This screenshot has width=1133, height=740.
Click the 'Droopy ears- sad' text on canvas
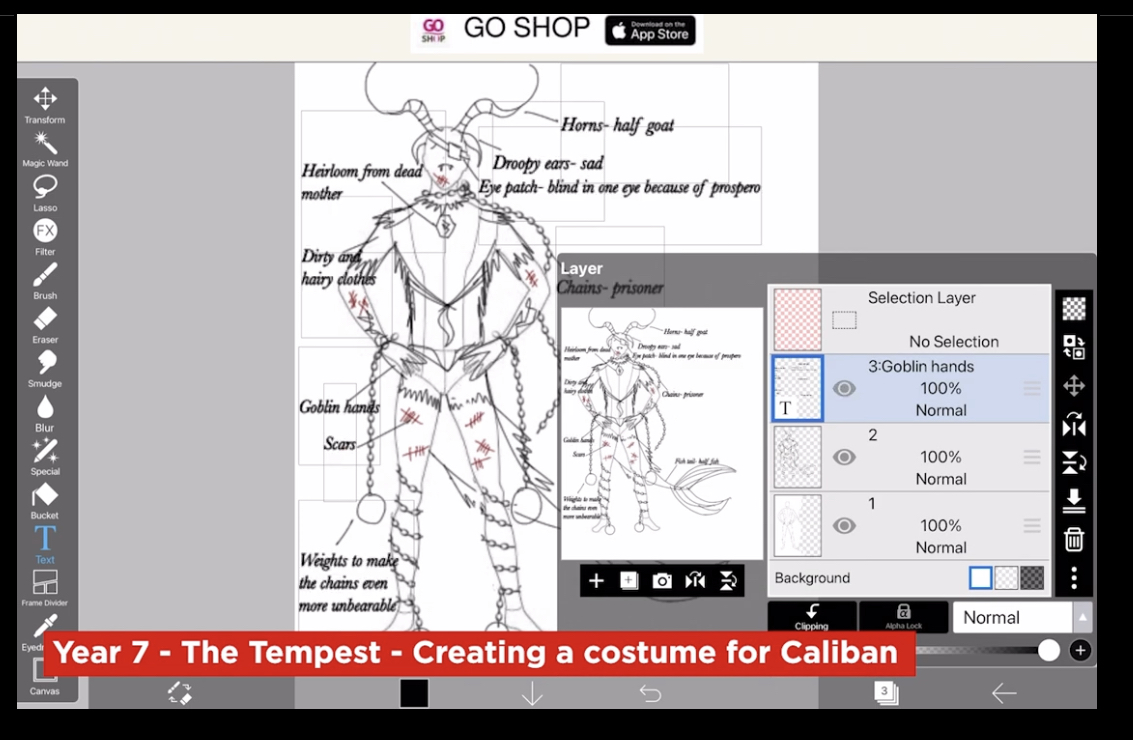(x=548, y=163)
